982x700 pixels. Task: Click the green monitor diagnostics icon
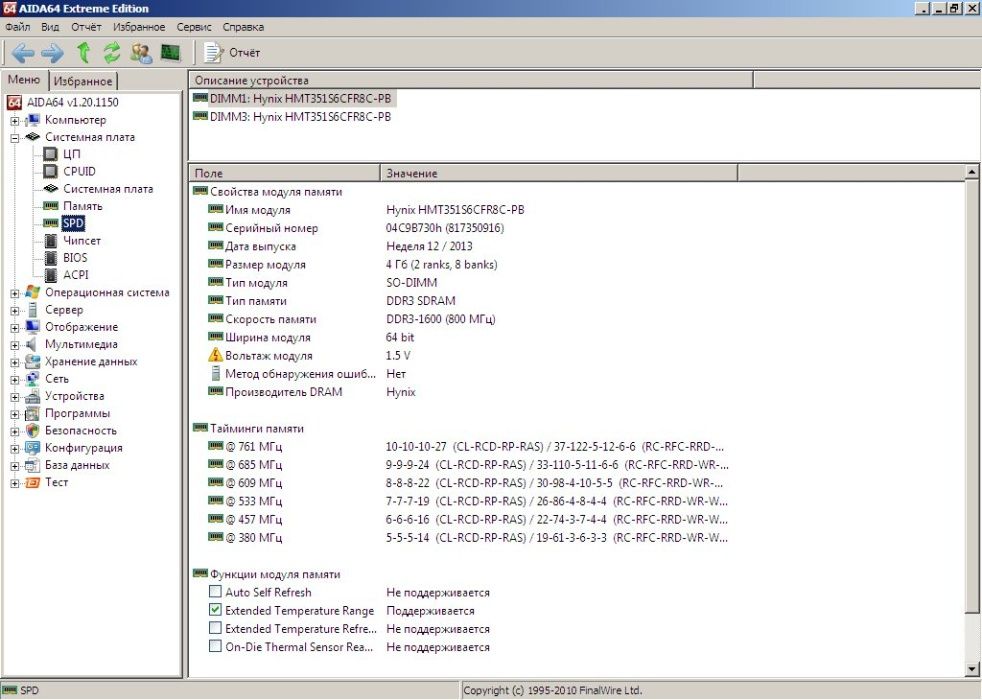pos(170,53)
